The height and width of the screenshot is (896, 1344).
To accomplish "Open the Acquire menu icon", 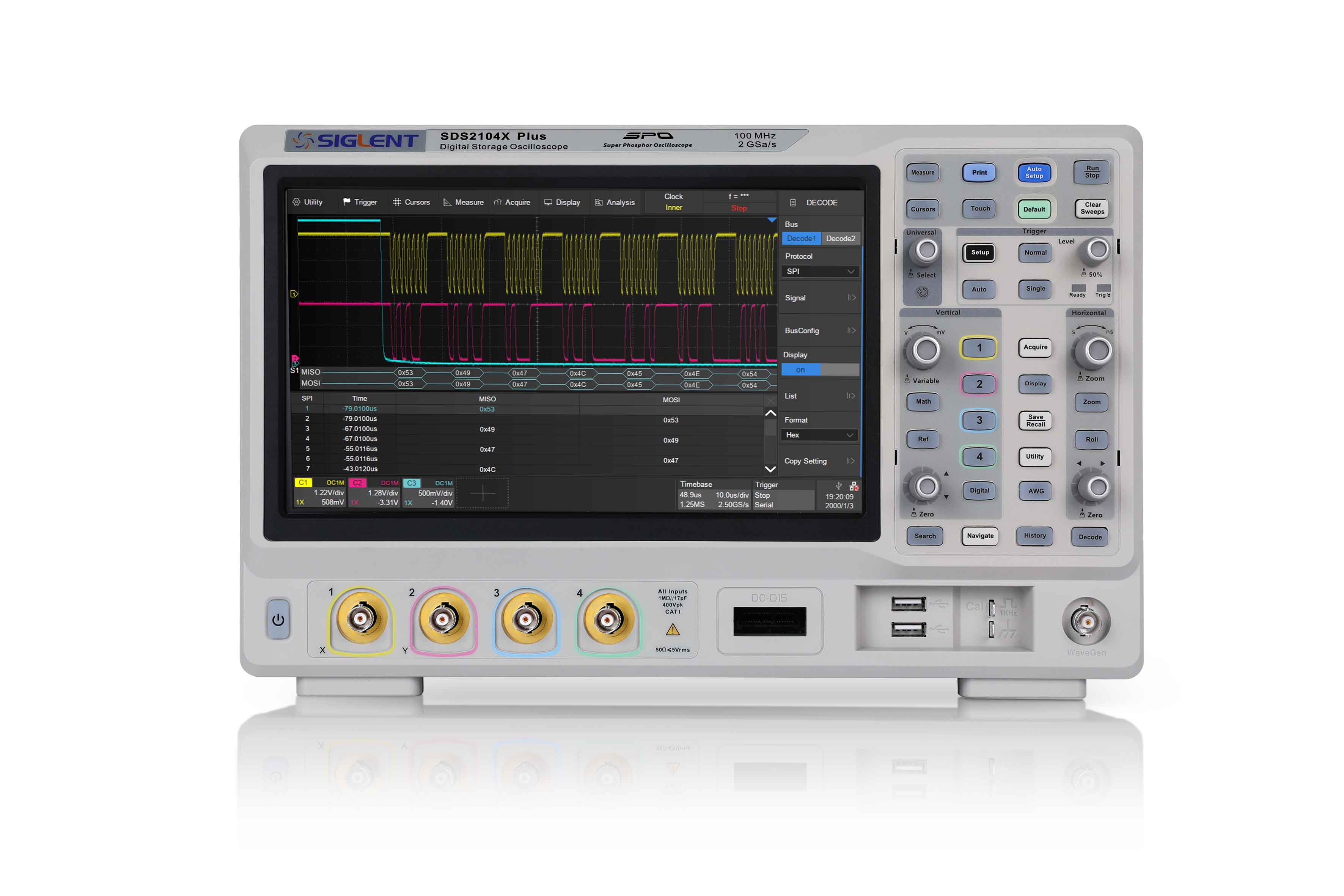I will [498, 202].
